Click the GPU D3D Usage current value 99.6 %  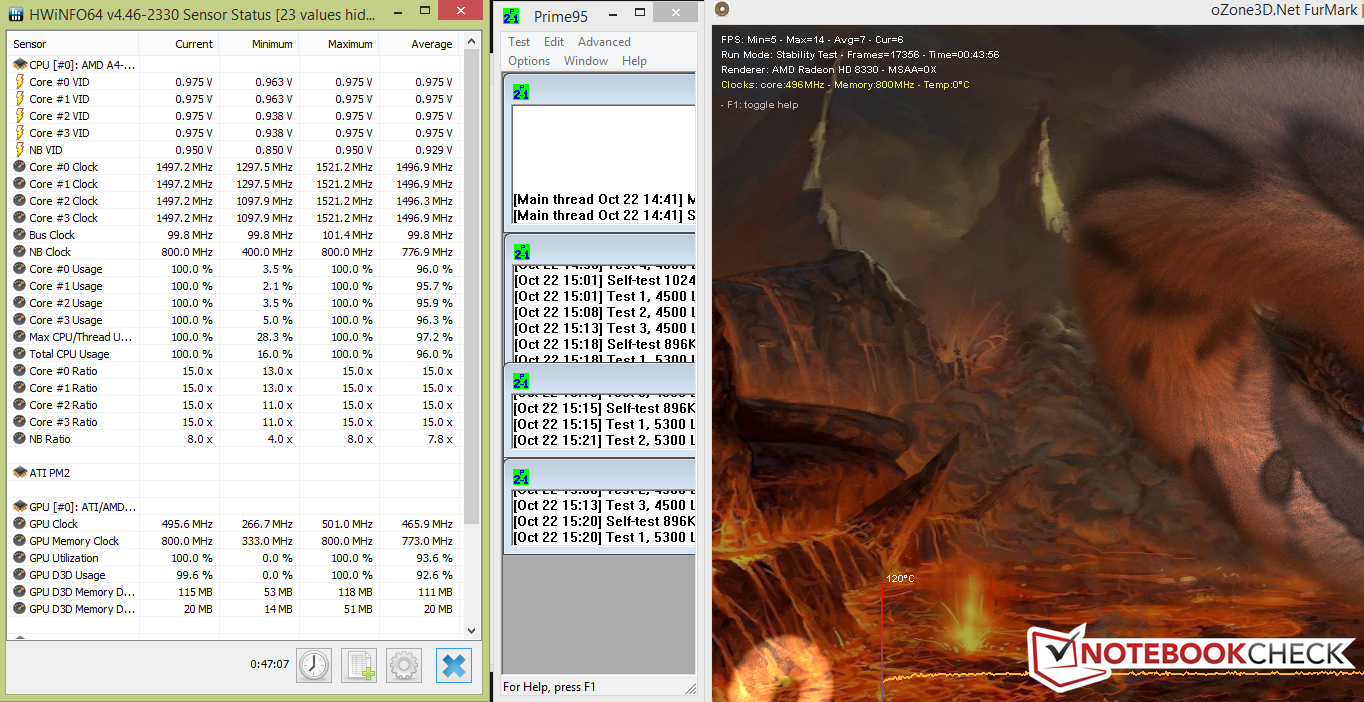tap(194, 575)
